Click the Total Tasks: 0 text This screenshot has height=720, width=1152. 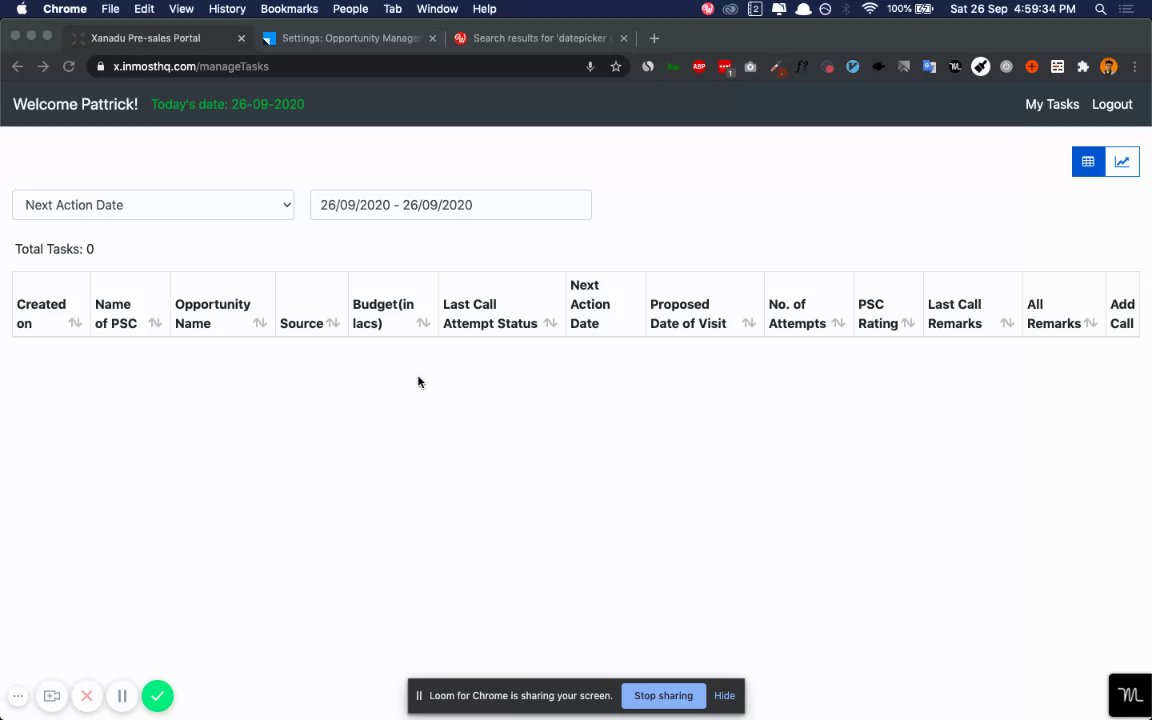click(x=54, y=249)
